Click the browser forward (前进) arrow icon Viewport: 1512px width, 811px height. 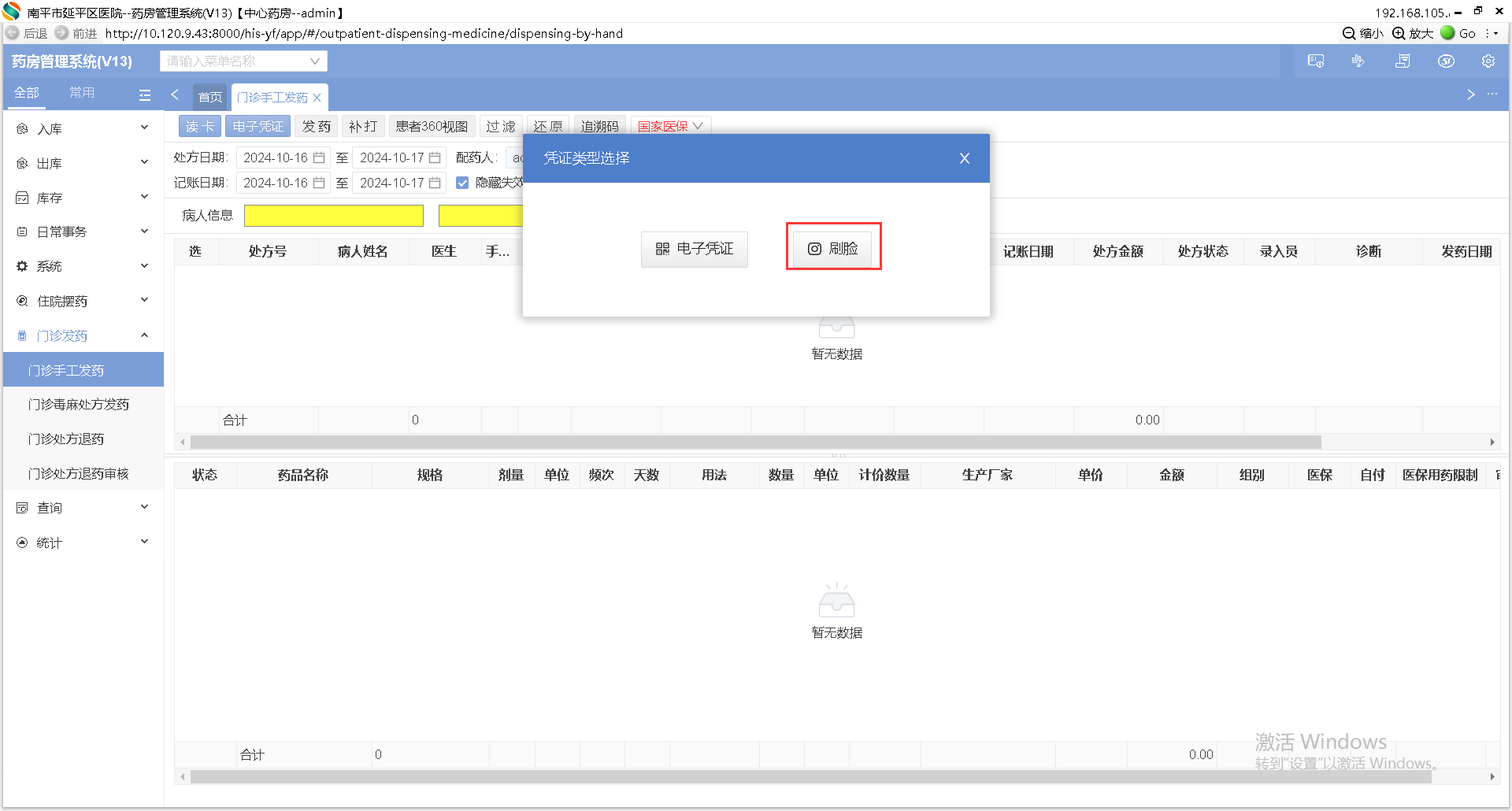point(61,33)
